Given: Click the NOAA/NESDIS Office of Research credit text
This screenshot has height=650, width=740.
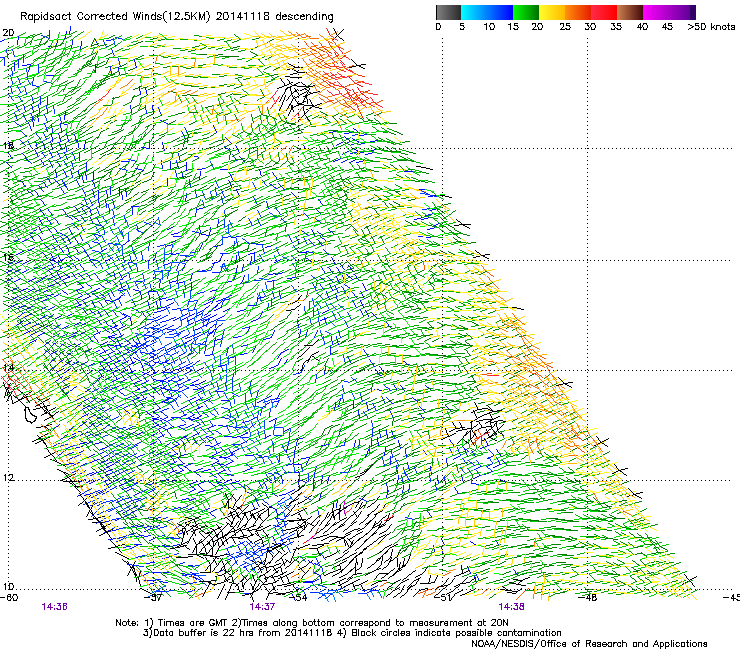Looking at the screenshot, I should pos(589,644).
